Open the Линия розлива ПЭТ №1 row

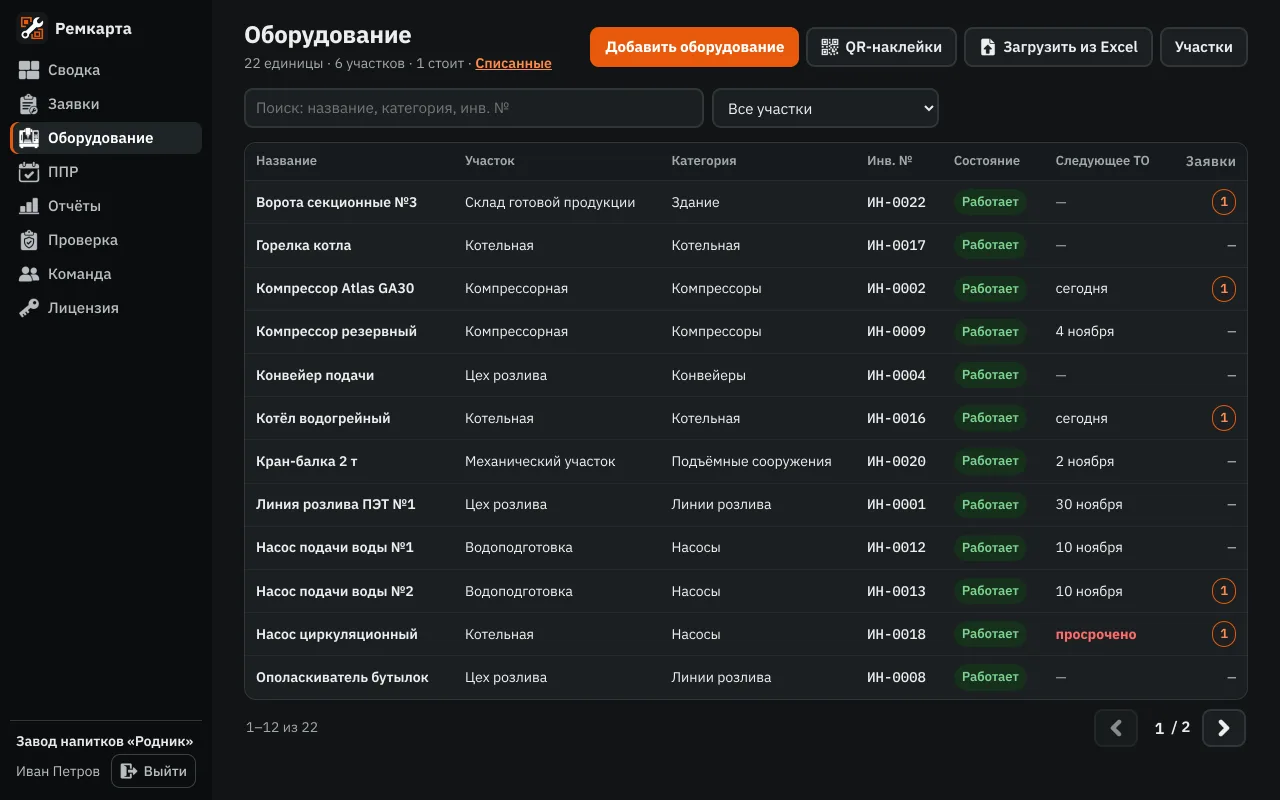pos(746,505)
